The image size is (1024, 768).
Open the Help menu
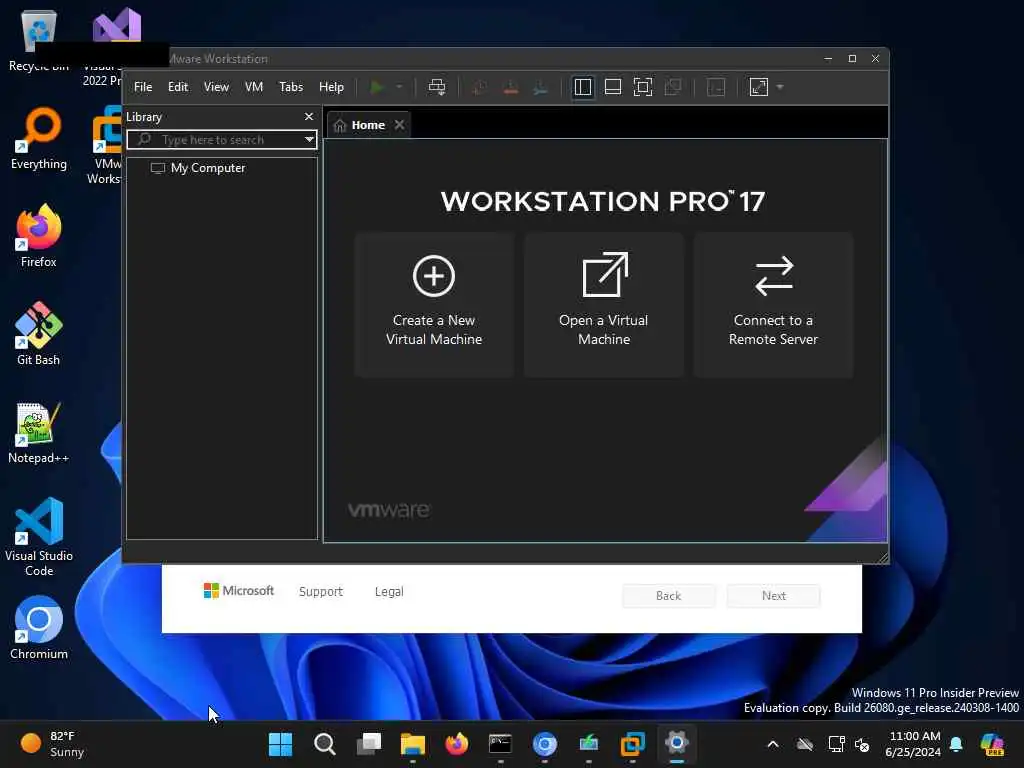click(331, 87)
